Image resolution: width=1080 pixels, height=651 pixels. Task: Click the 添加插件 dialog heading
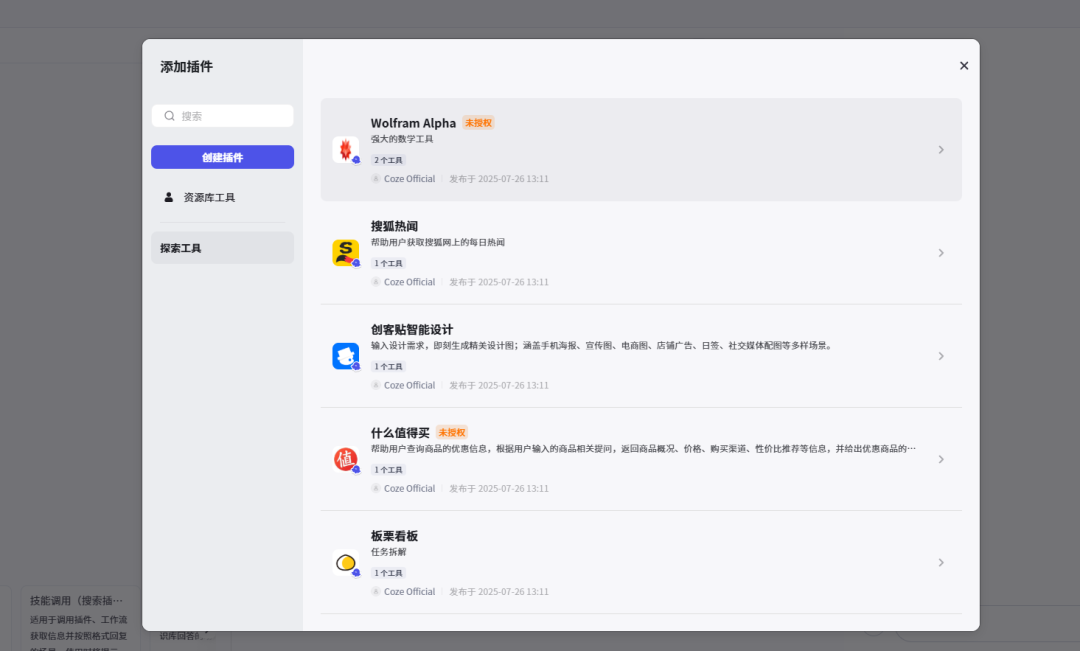pos(187,67)
